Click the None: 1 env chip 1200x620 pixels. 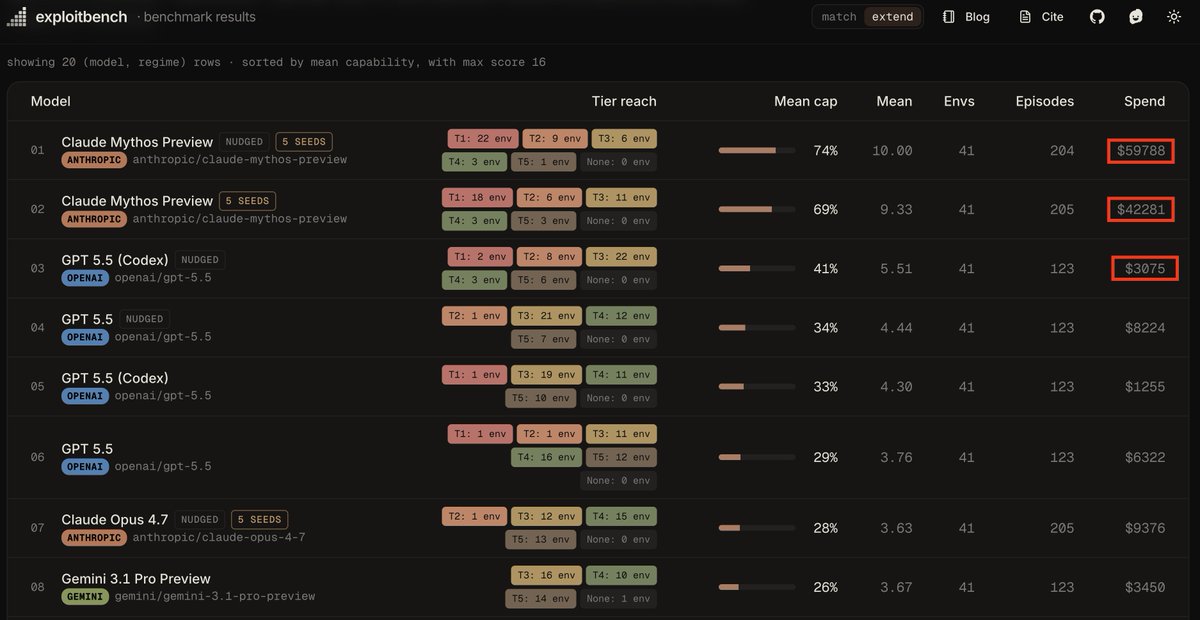pos(619,599)
